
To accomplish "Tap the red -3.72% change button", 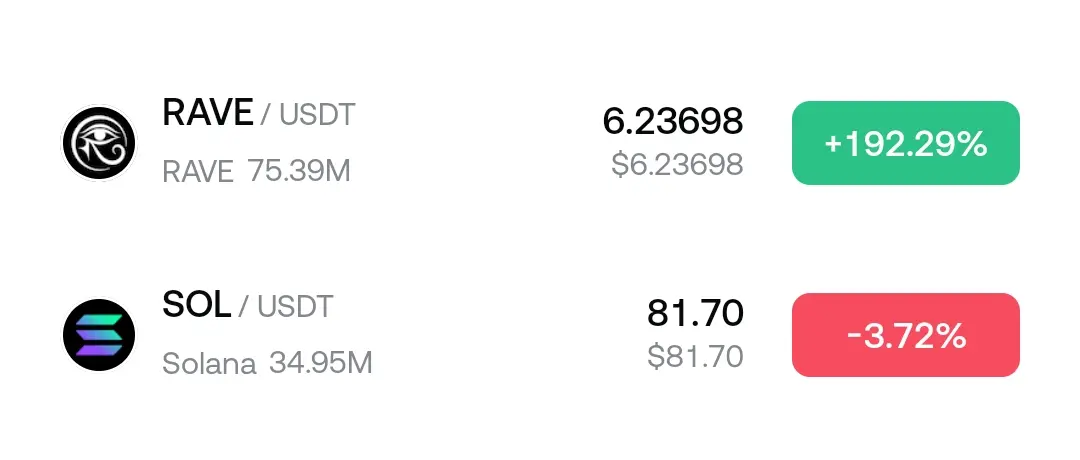I will pyautogui.click(x=905, y=335).
